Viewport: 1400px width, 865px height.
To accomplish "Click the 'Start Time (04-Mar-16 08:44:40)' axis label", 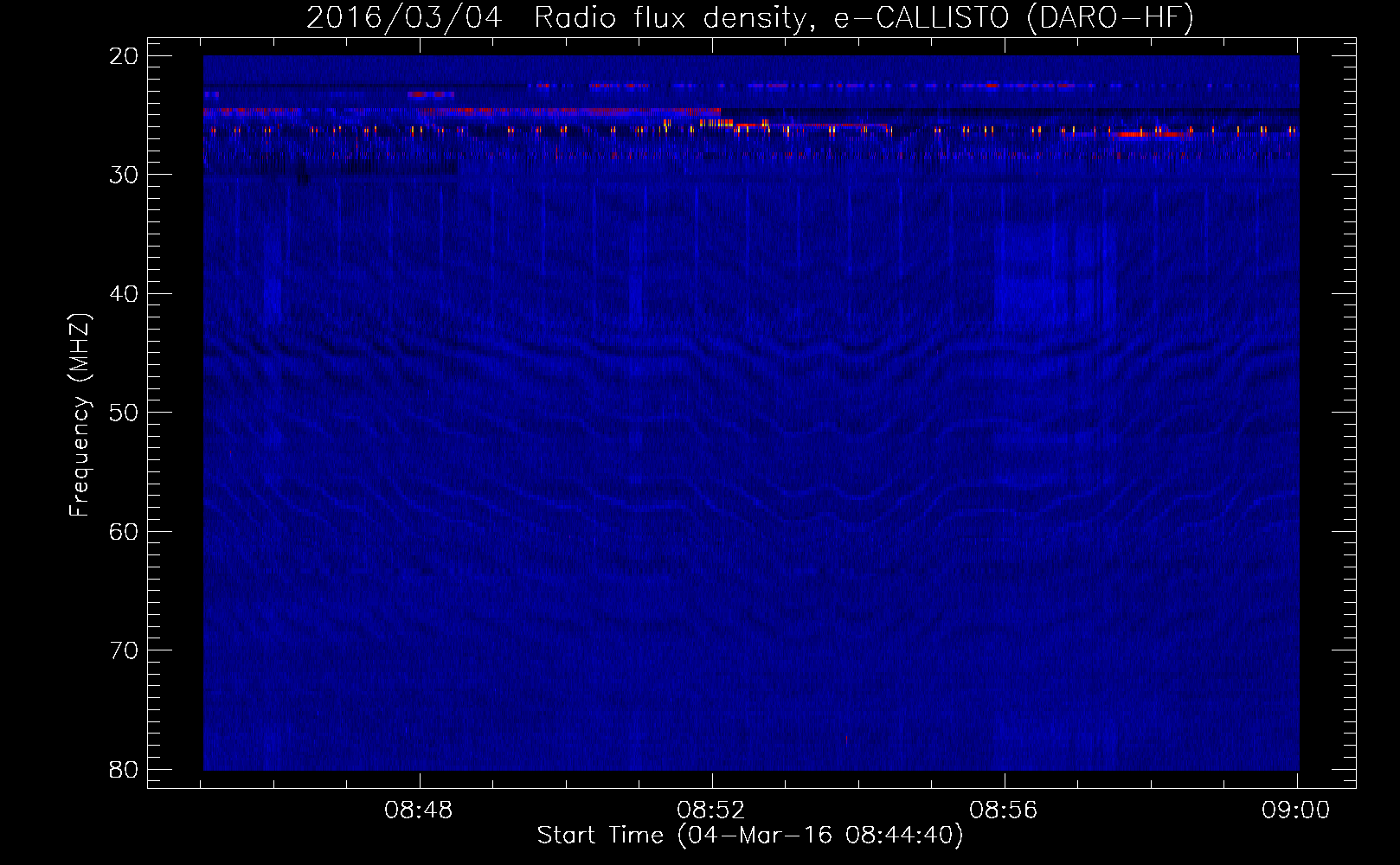I will click(x=750, y=836).
